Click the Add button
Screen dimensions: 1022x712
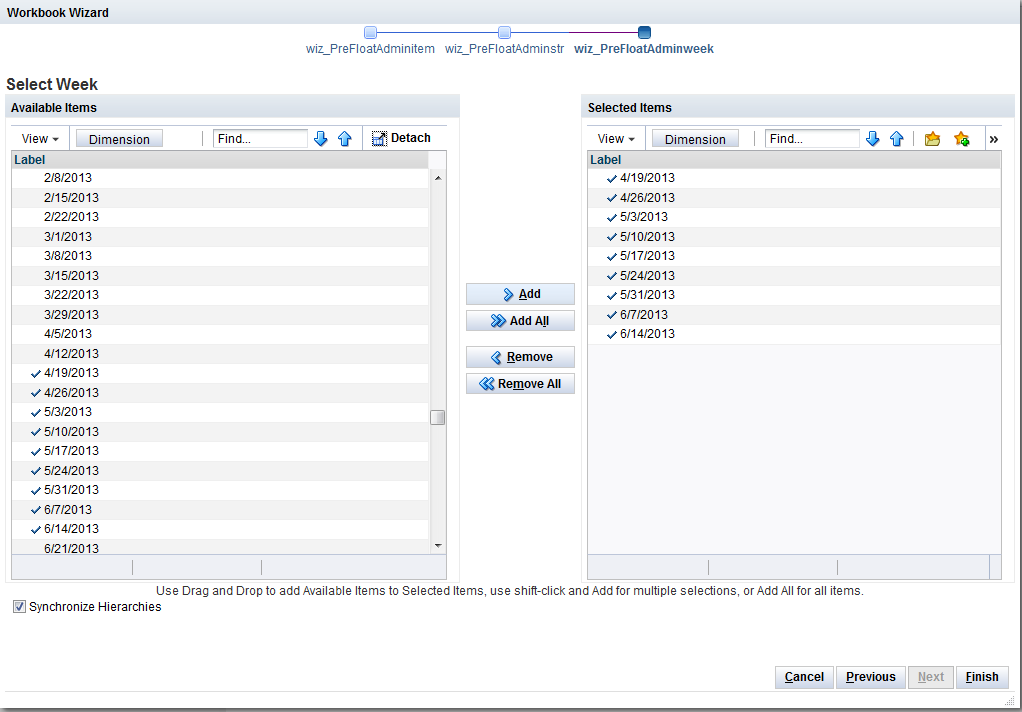click(x=520, y=294)
